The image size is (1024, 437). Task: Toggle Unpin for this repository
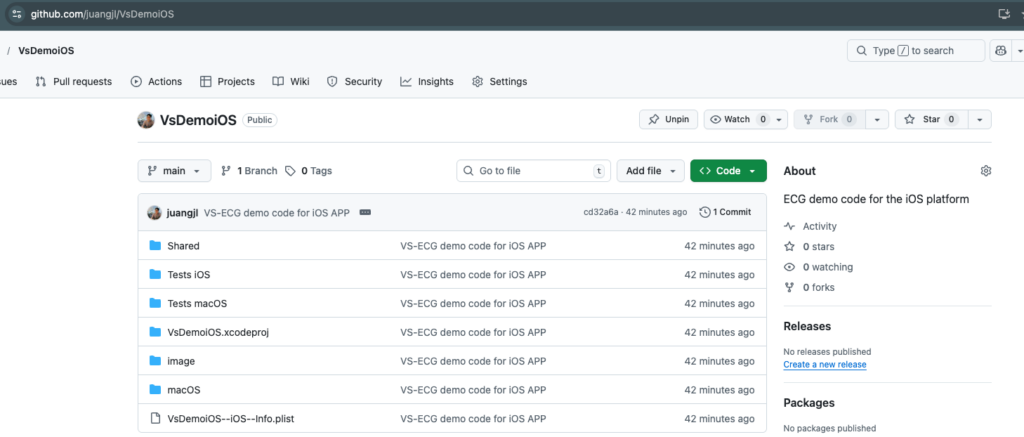click(668, 120)
